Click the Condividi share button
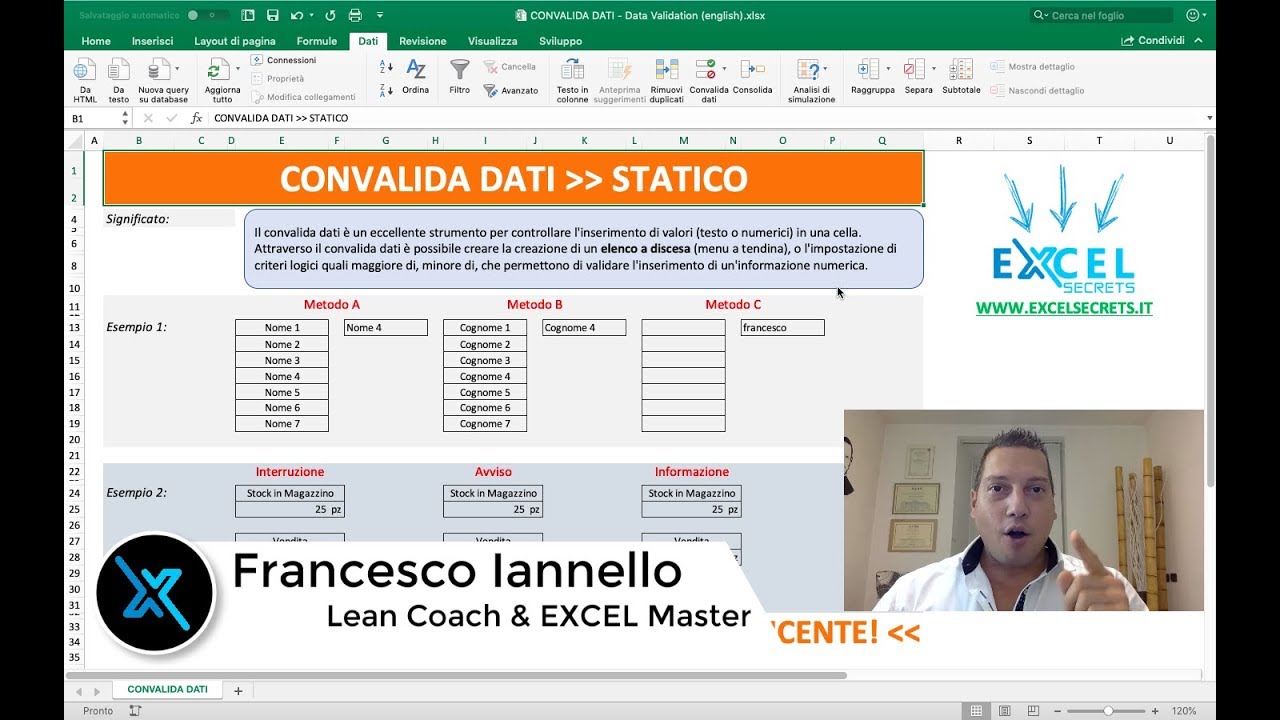Viewport: 1280px width, 720px height. (1153, 41)
